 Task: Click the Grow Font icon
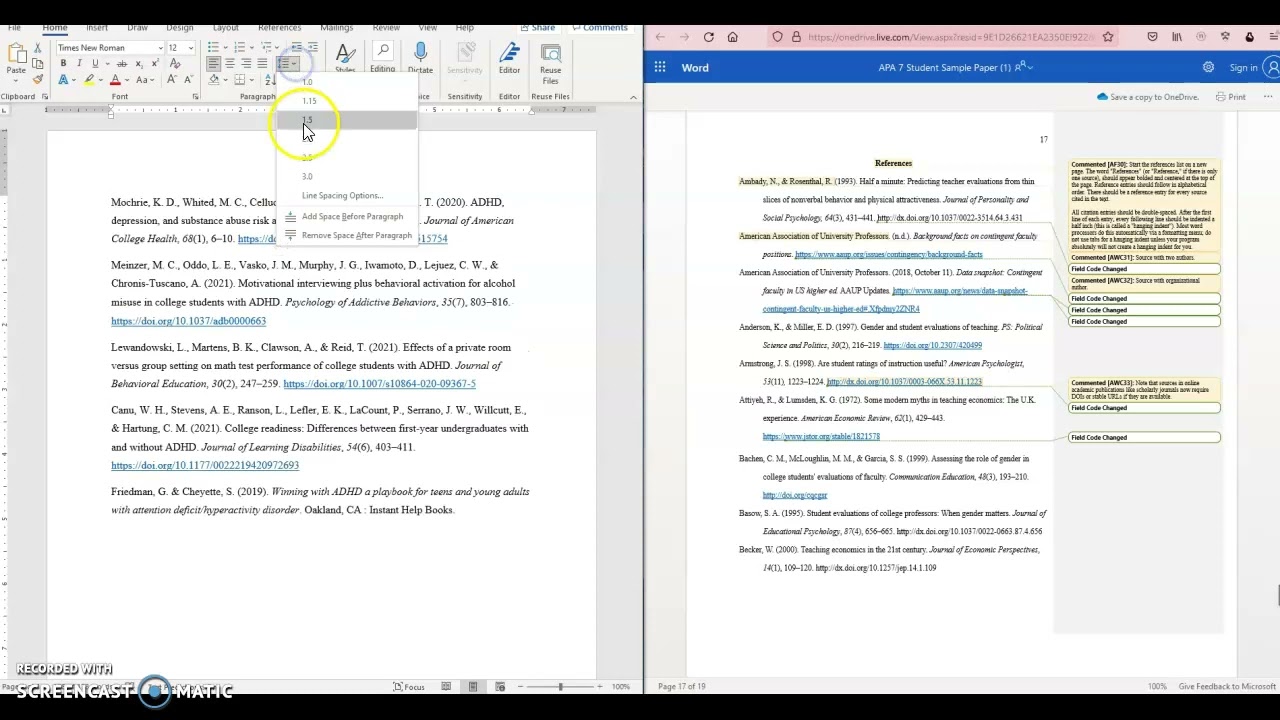(172, 80)
